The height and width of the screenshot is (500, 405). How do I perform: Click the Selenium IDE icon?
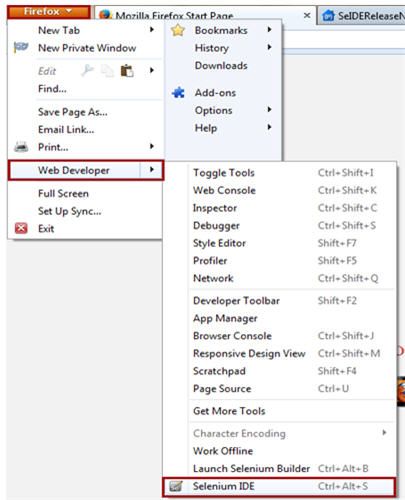click(x=176, y=486)
